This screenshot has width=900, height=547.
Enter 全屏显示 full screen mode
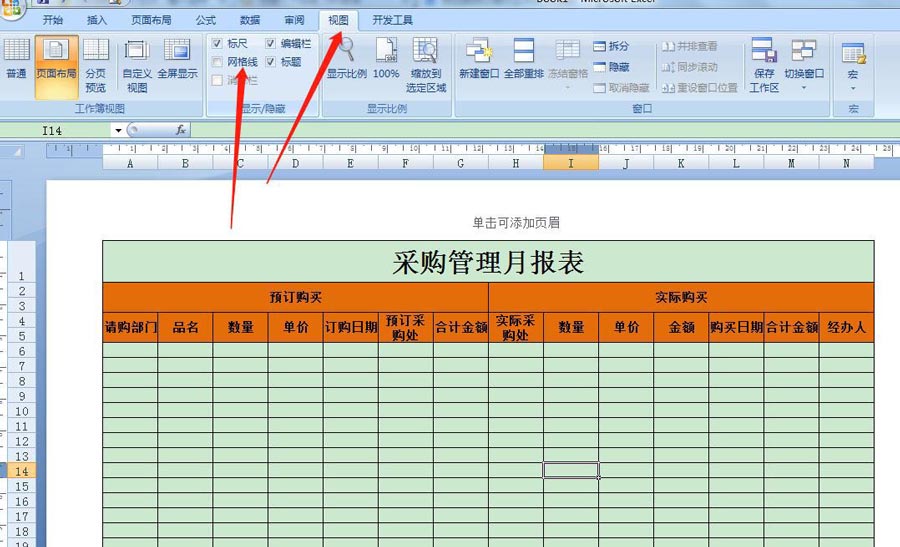tap(177, 64)
